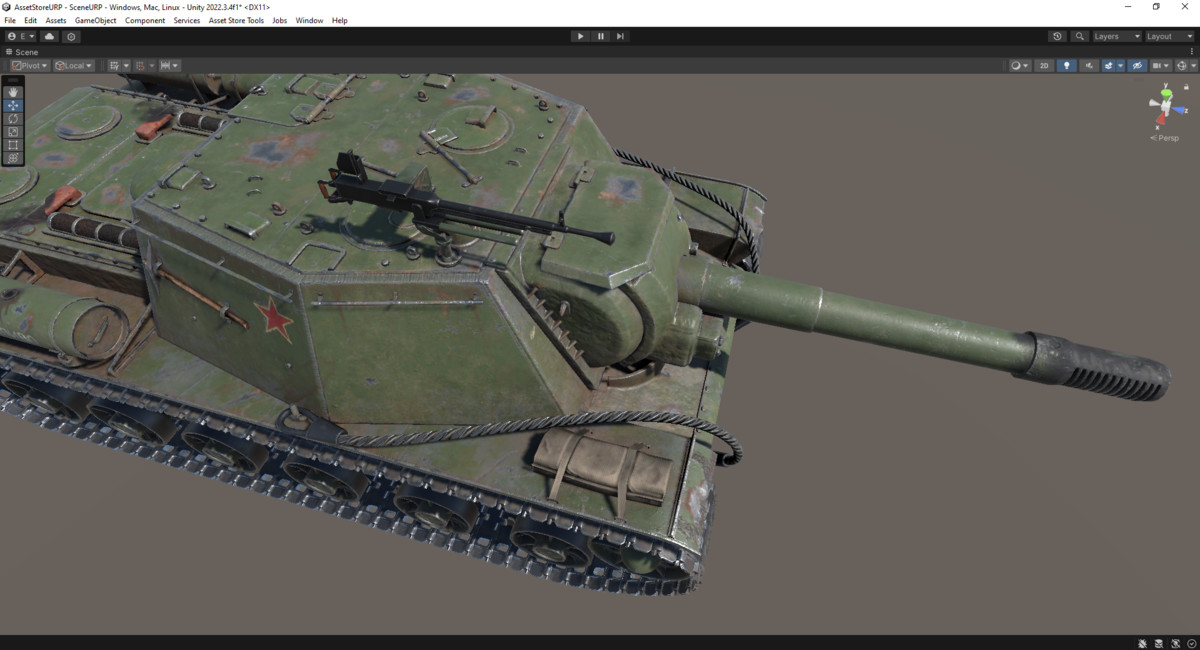Expand effects options dropdown arrow
1200x650 pixels.
click(1120, 66)
